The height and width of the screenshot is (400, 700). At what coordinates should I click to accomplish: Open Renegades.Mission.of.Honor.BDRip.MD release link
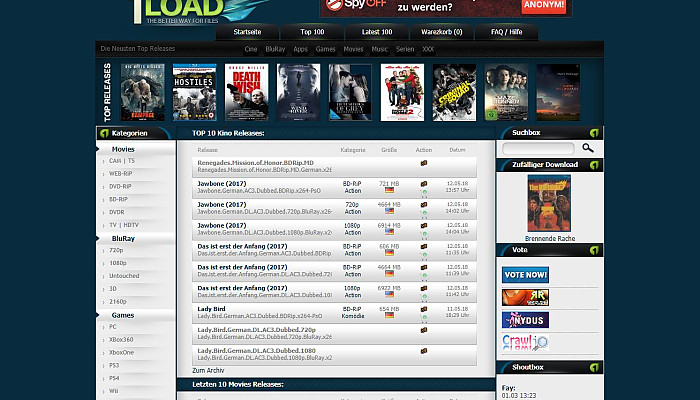click(255, 163)
